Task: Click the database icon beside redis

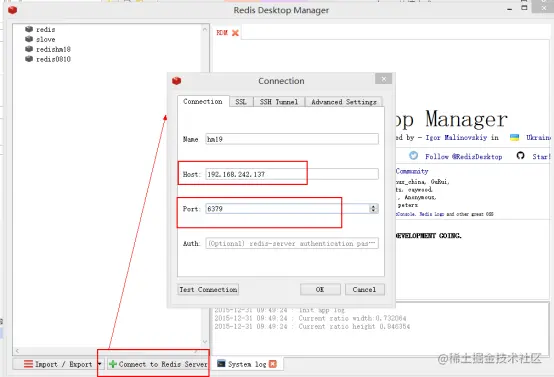Action: pyautogui.click(x=29, y=29)
